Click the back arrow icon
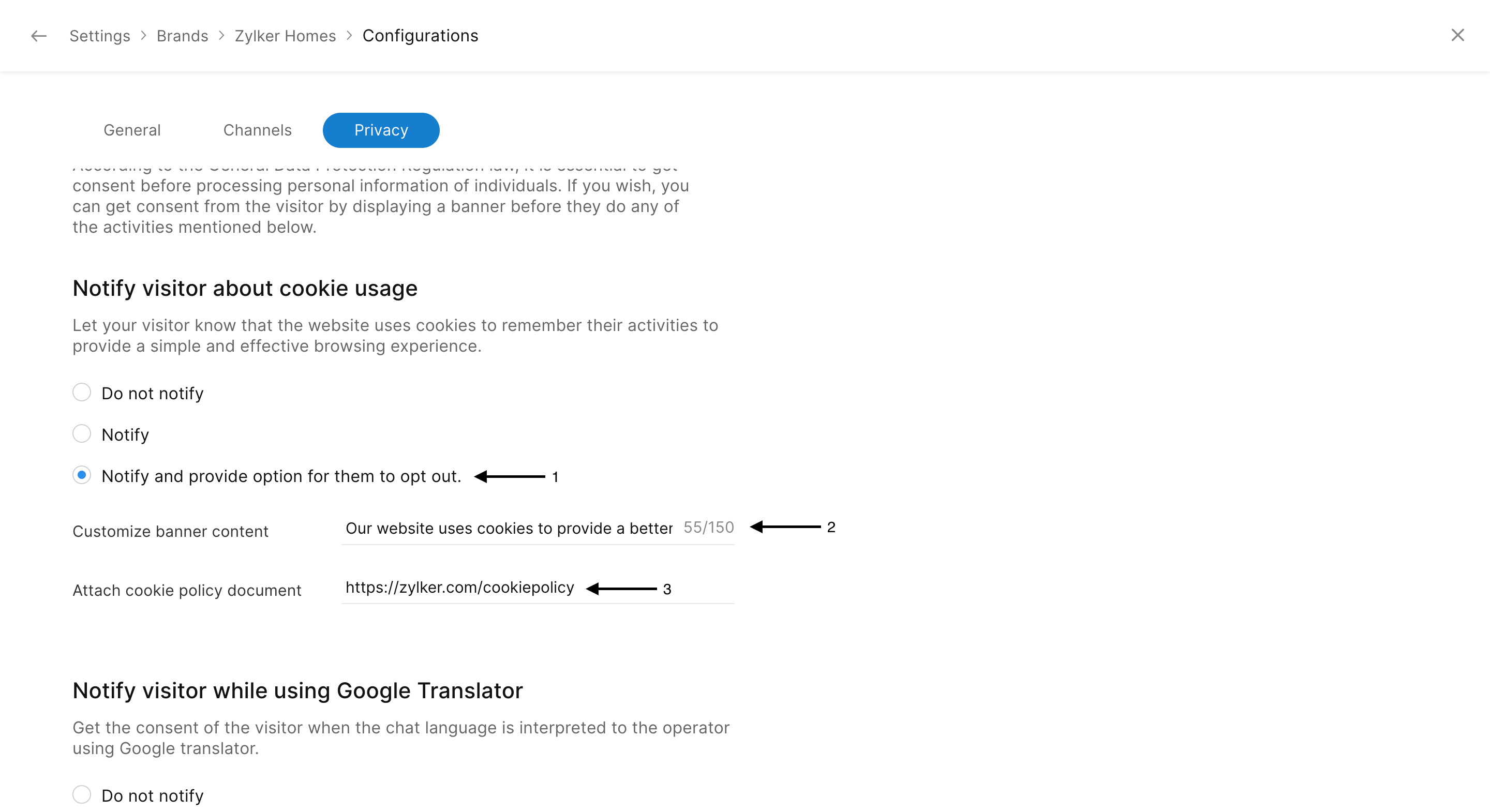The height and width of the screenshot is (812, 1490). (39, 36)
